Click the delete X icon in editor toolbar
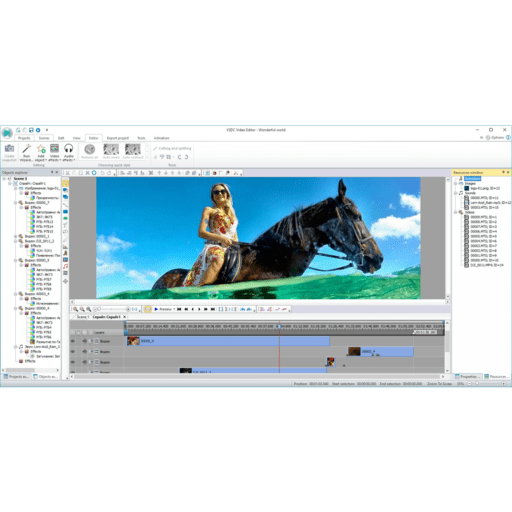The image size is (512, 512). pyautogui.click(x=87, y=173)
